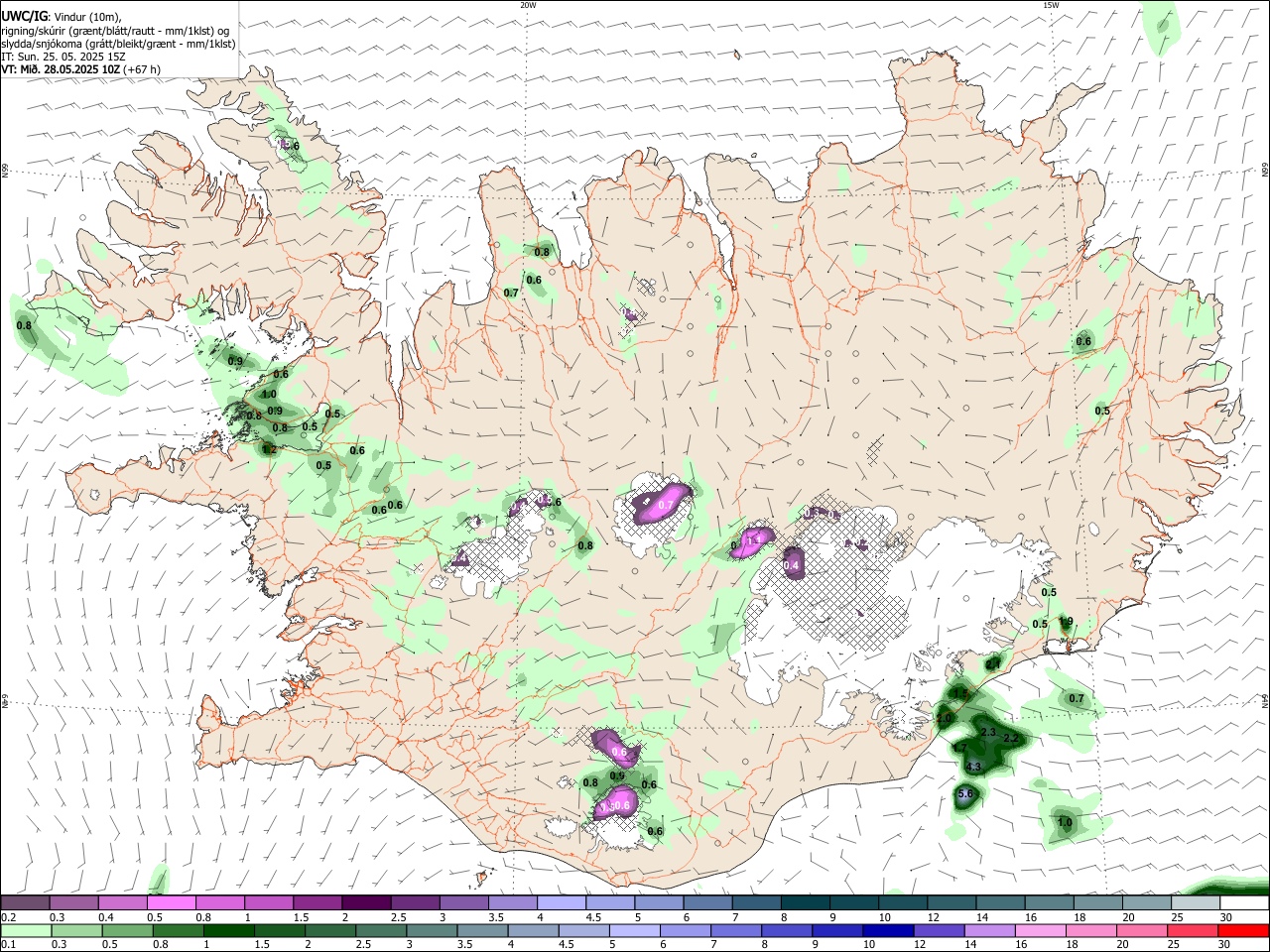Select bright red 30 swatch in rain legend

coord(1242,930)
